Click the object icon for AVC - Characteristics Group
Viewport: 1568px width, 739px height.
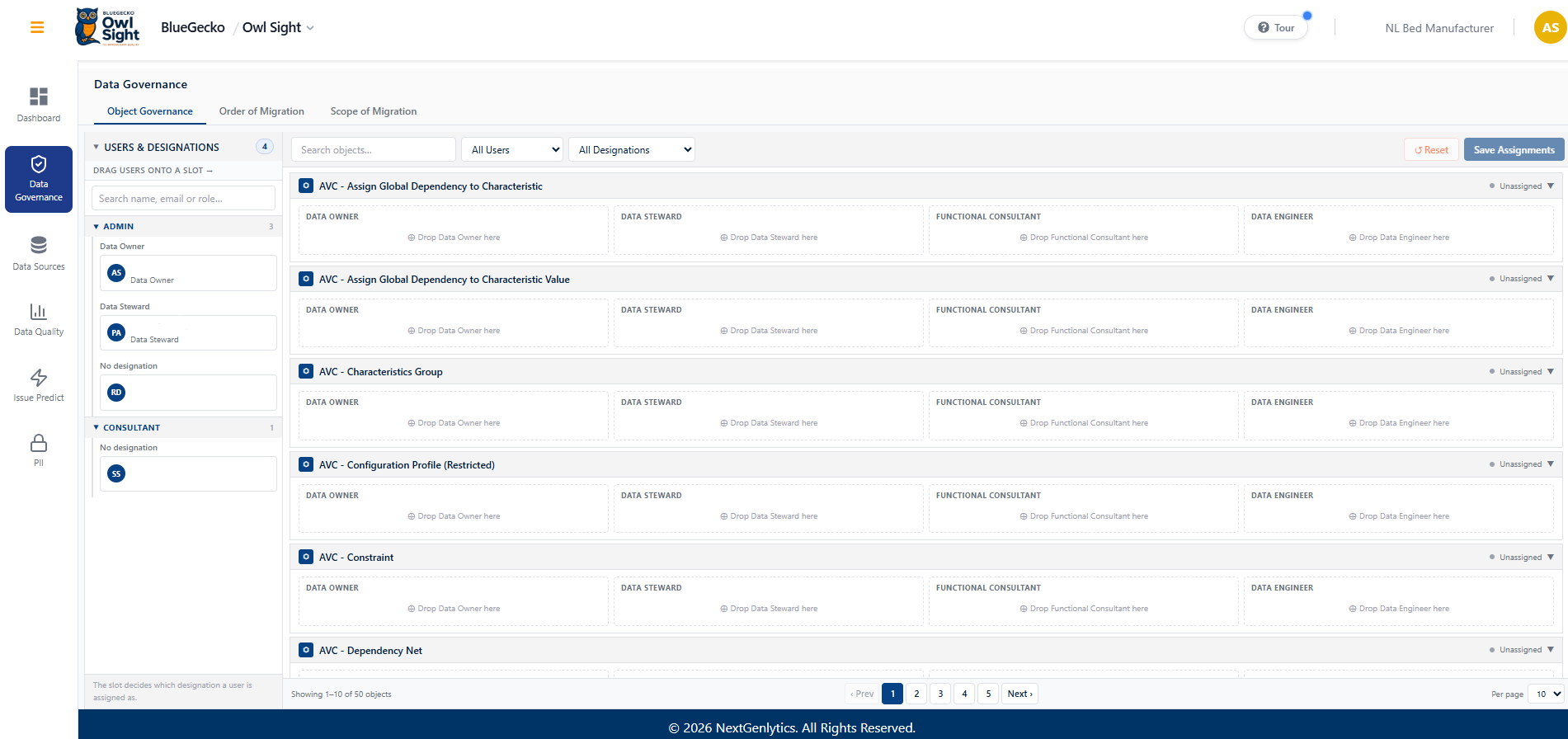tap(306, 371)
